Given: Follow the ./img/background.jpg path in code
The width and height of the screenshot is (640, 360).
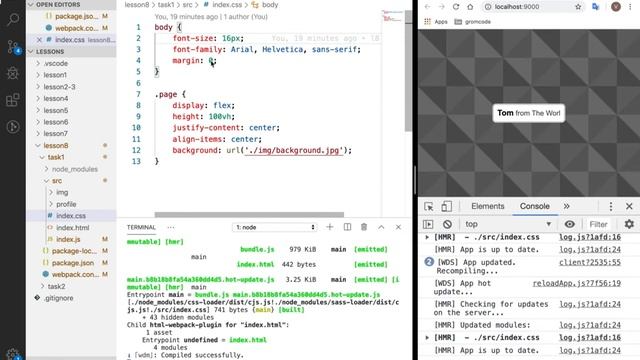Looking at the screenshot, I should (294, 150).
